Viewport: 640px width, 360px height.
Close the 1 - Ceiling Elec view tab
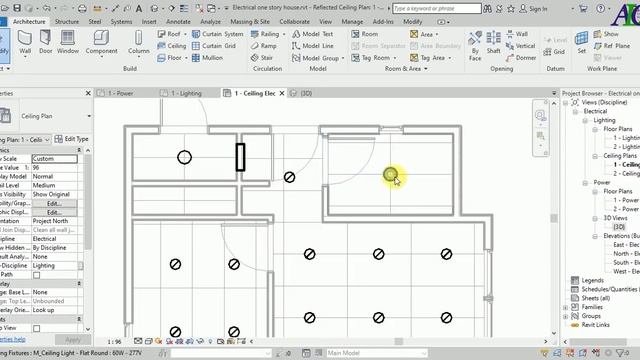pyautogui.click(x=282, y=93)
